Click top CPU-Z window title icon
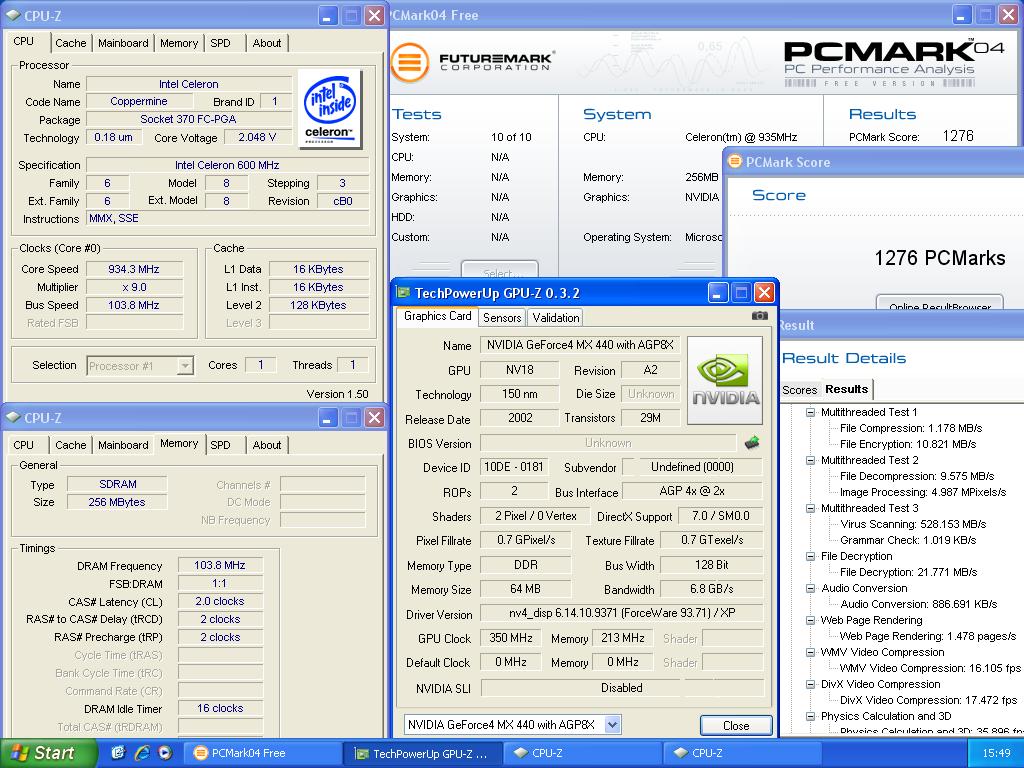This screenshot has height=768, width=1024. click(x=13, y=15)
